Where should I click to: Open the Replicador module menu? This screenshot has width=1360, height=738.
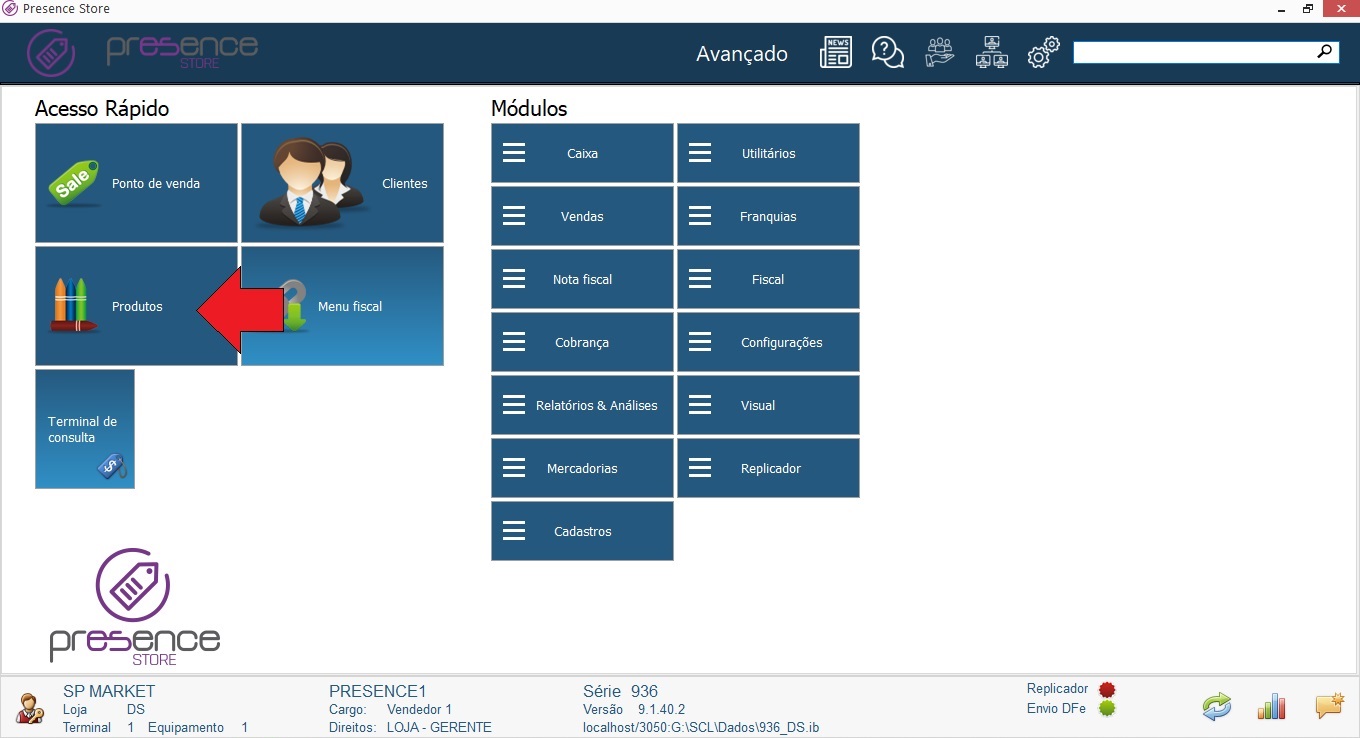768,468
